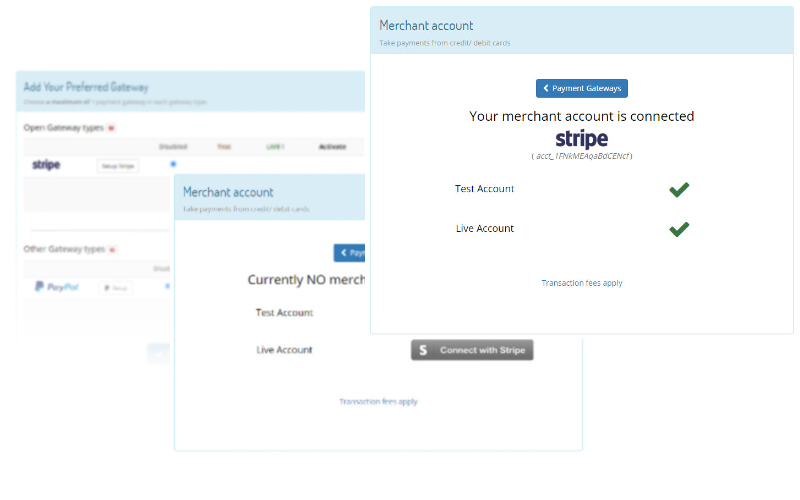Image resolution: width=800 pixels, height=500 pixels.
Task: Open Transaction fees apply link below Connect with Stripe
Action: (378, 401)
